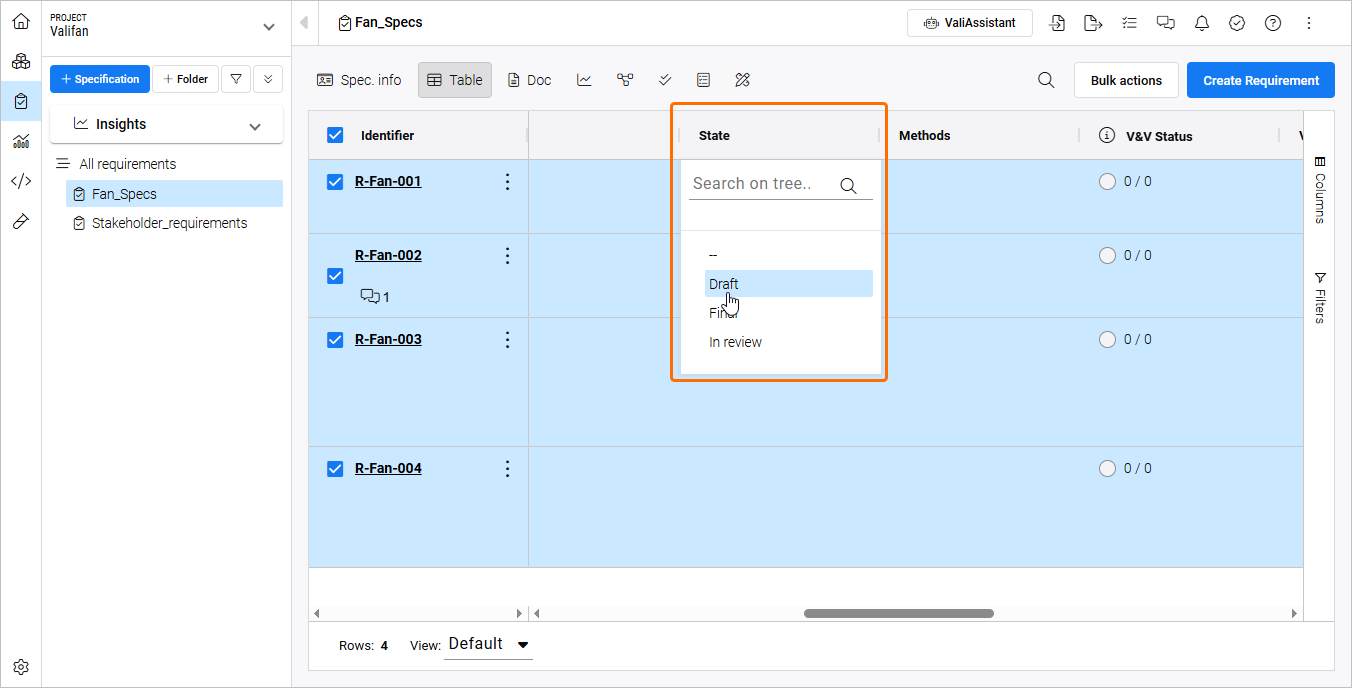
Task: Open the R-Fan-003 requirement link
Action: point(388,339)
